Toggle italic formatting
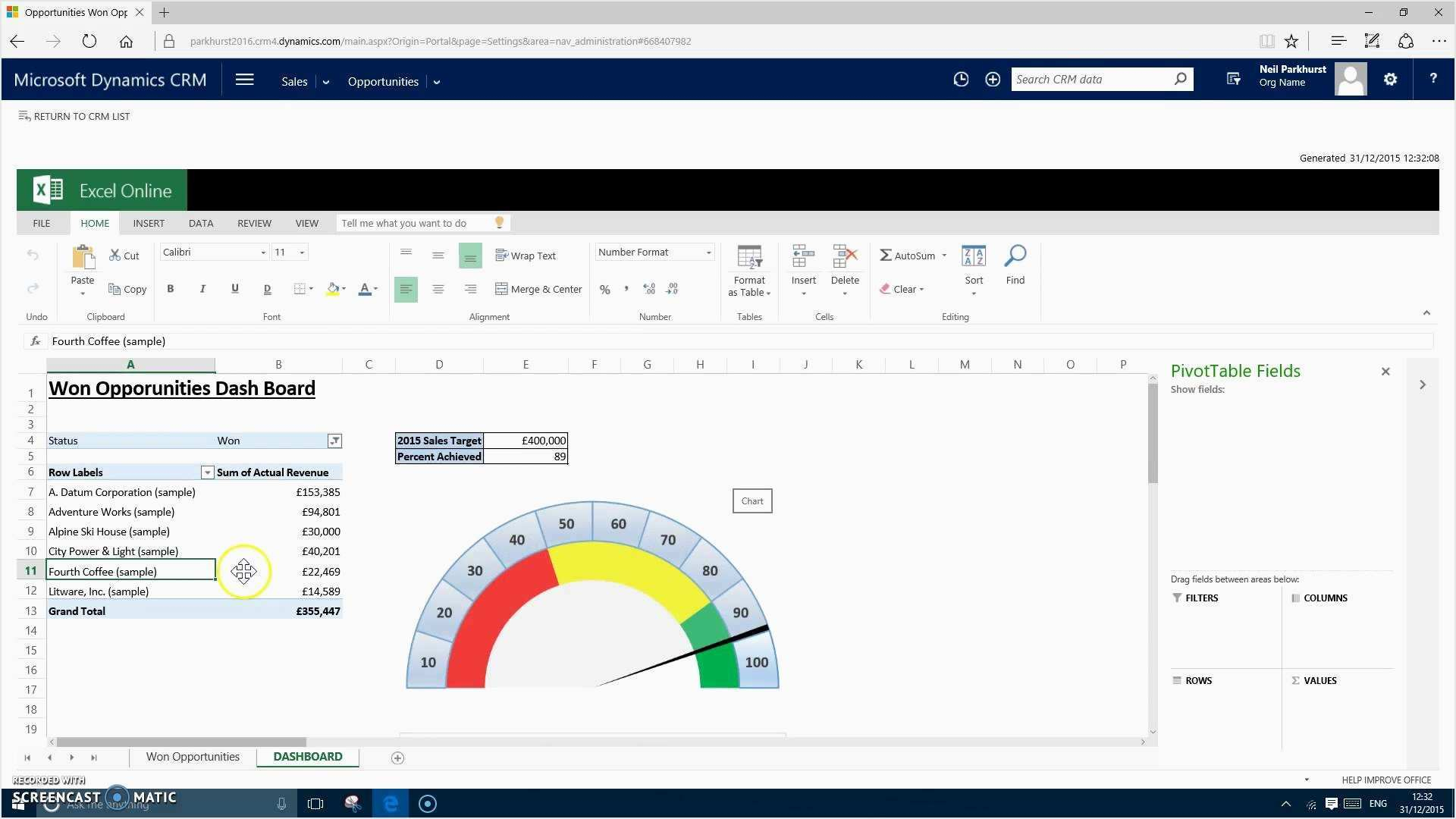 [x=202, y=289]
